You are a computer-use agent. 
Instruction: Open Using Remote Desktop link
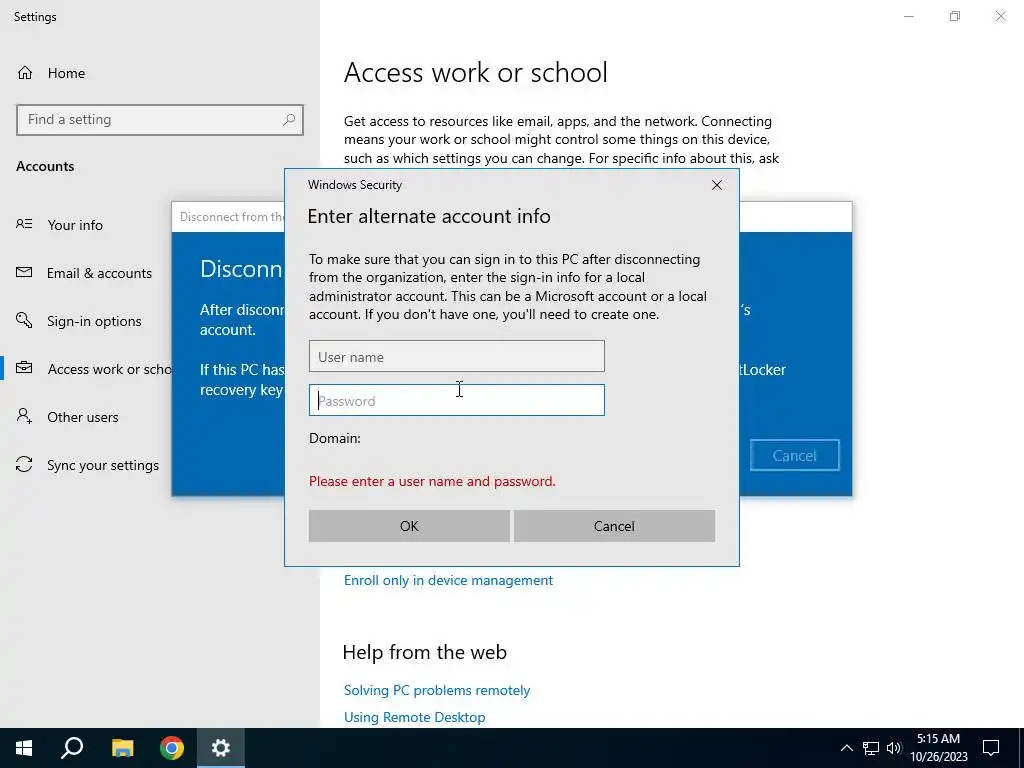(415, 717)
